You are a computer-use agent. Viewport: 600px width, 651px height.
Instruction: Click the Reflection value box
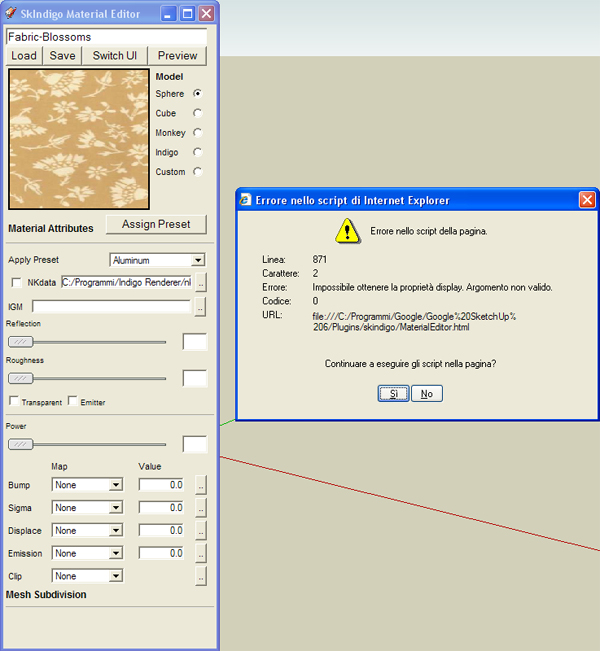[x=195, y=342]
